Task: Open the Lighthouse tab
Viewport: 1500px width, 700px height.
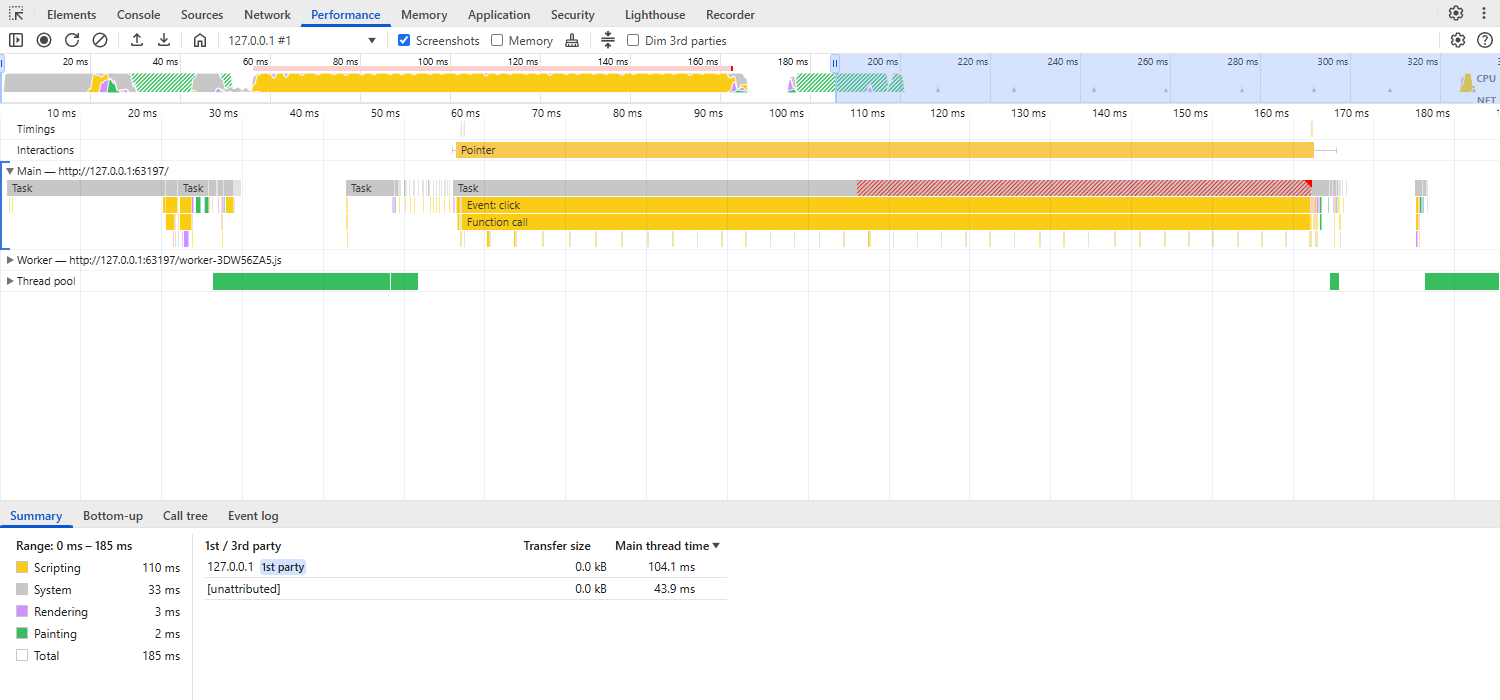Action: click(655, 15)
